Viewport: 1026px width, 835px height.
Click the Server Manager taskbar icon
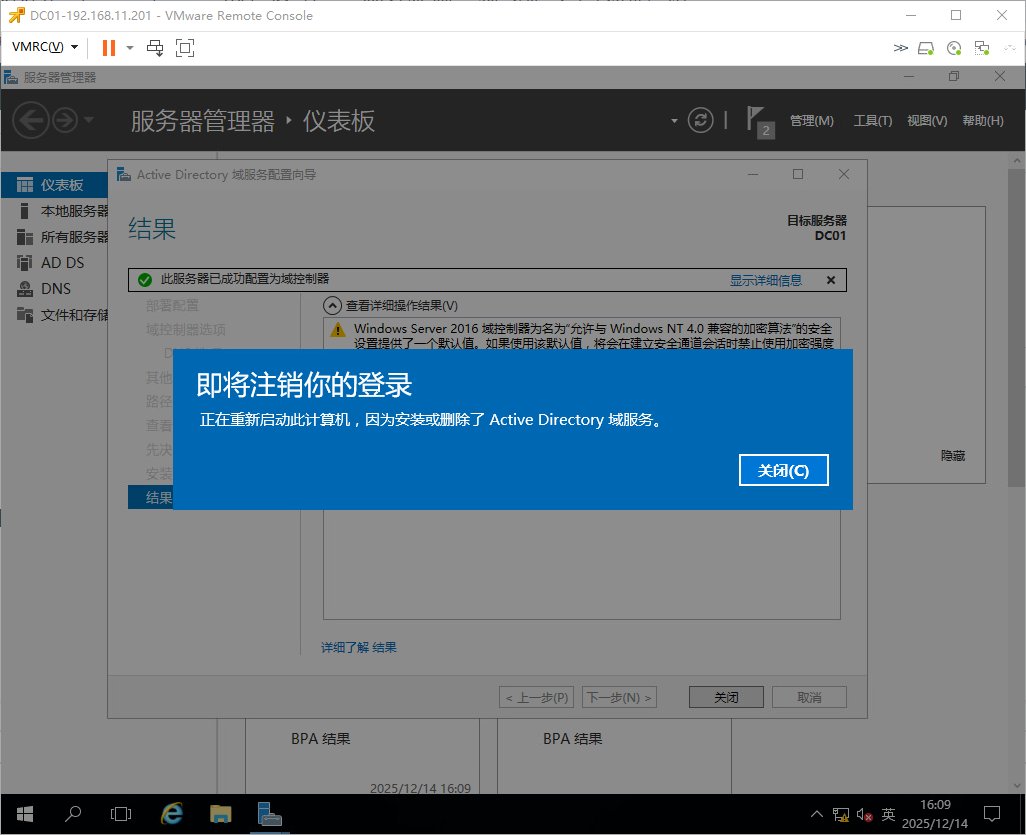pos(270,814)
